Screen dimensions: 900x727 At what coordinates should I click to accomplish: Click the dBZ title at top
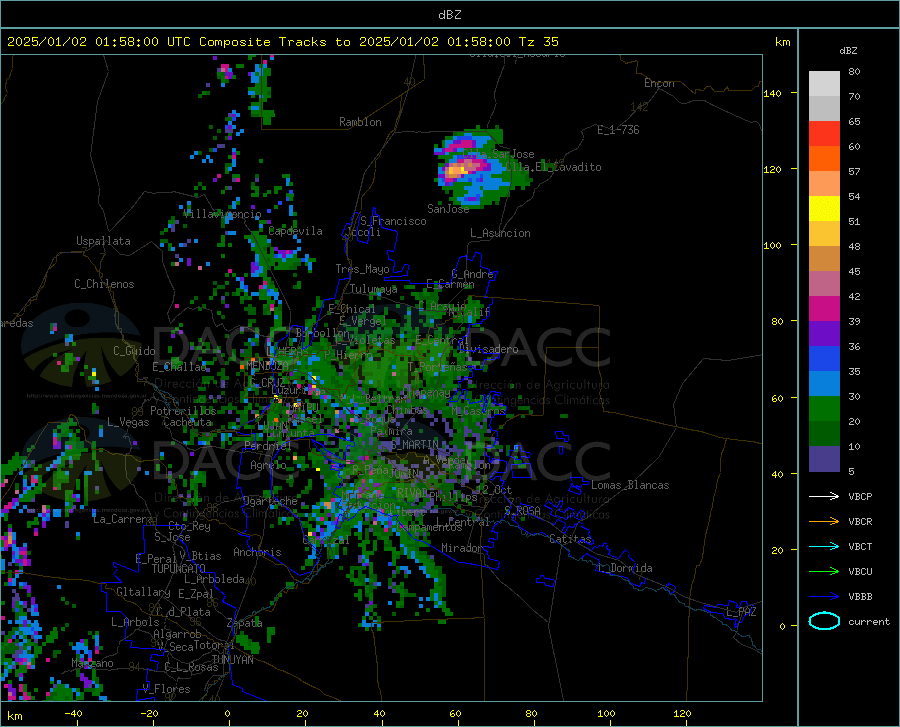tap(449, 15)
